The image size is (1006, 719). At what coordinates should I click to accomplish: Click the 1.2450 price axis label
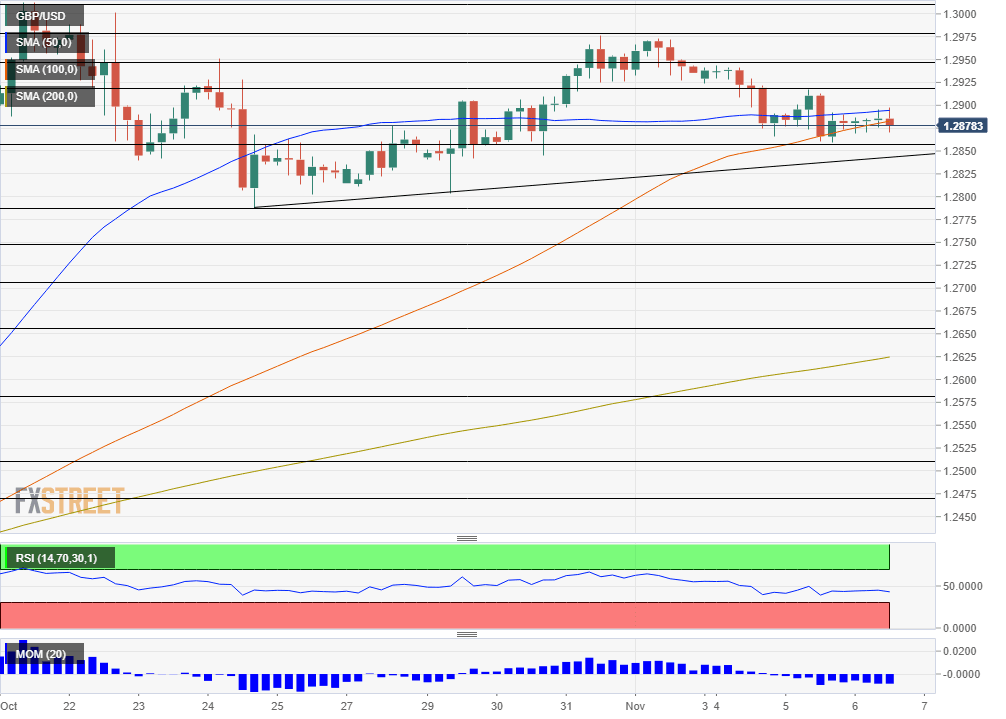click(960, 516)
